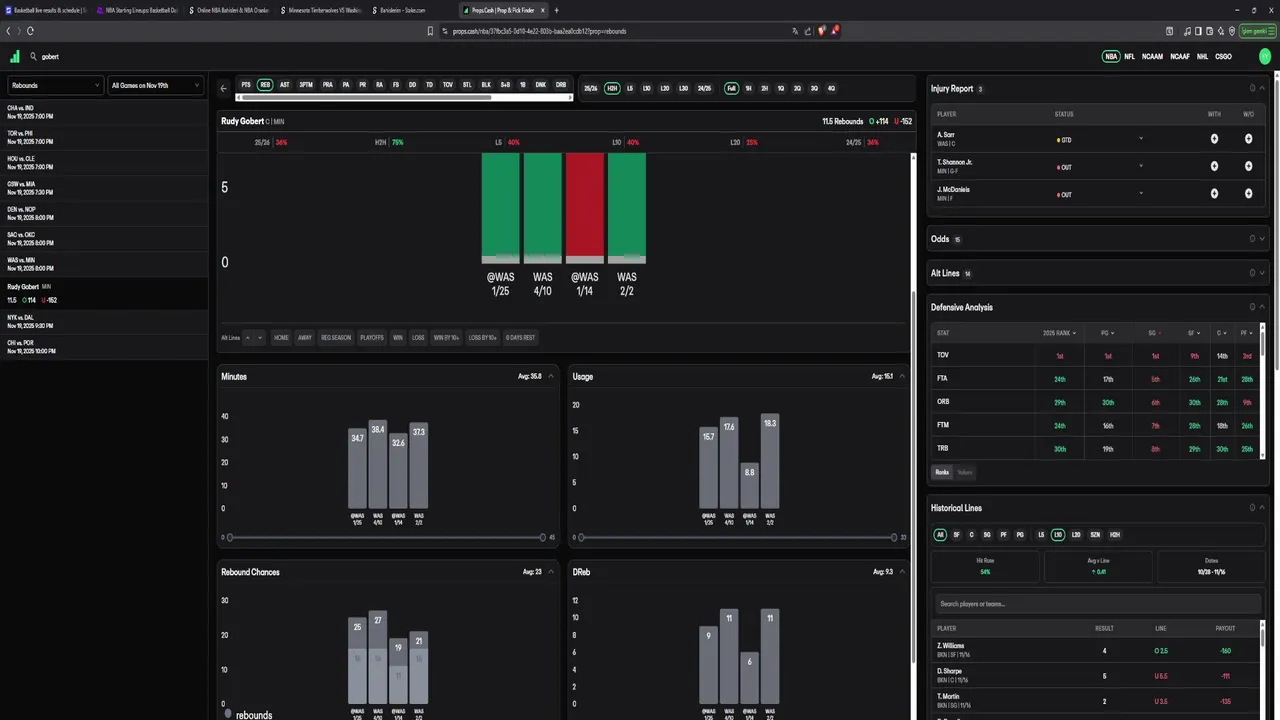The width and height of the screenshot is (1280, 720).
Task: Select the 1H period tab
Action: (x=748, y=88)
